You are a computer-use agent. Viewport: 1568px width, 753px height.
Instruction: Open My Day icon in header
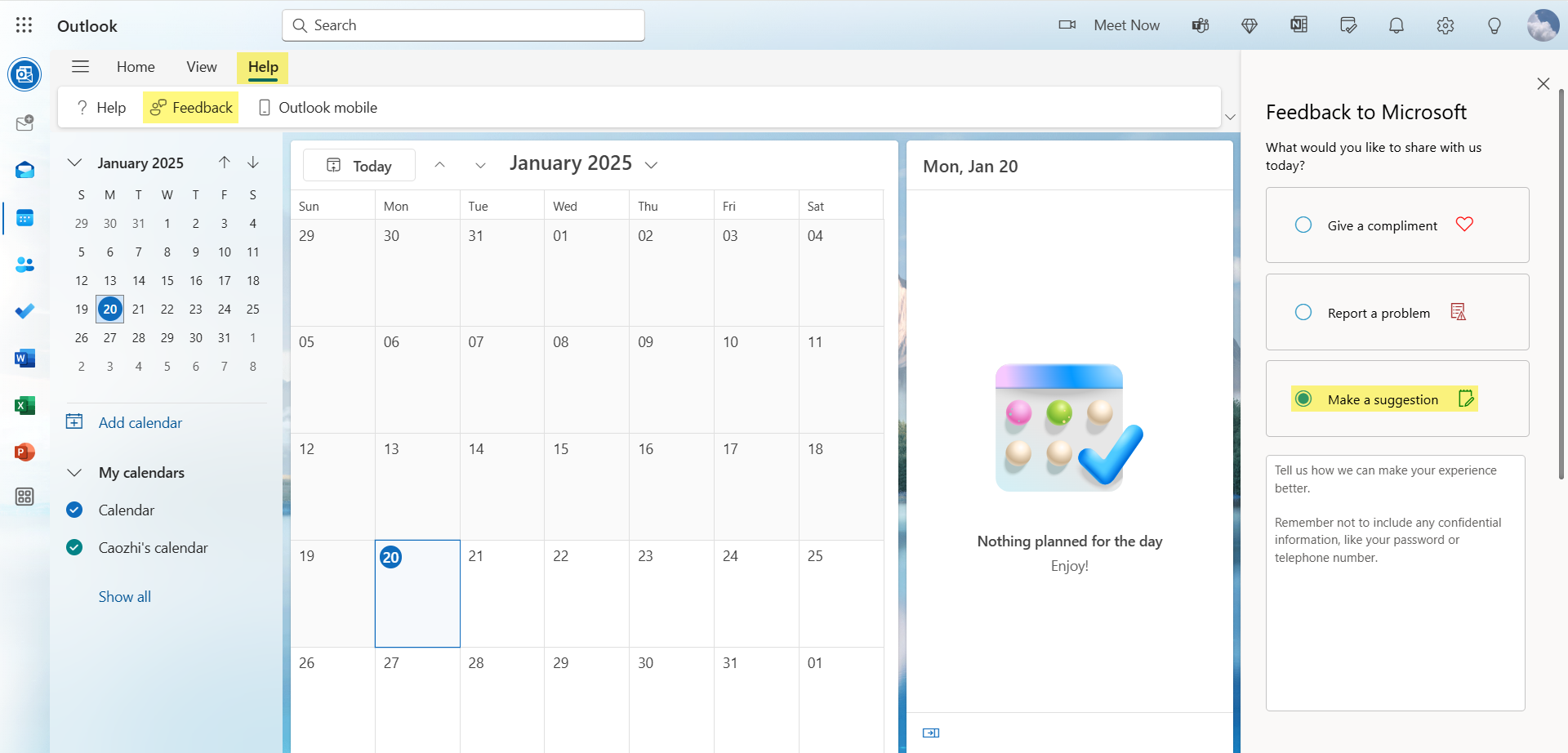[x=1348, y=25]
